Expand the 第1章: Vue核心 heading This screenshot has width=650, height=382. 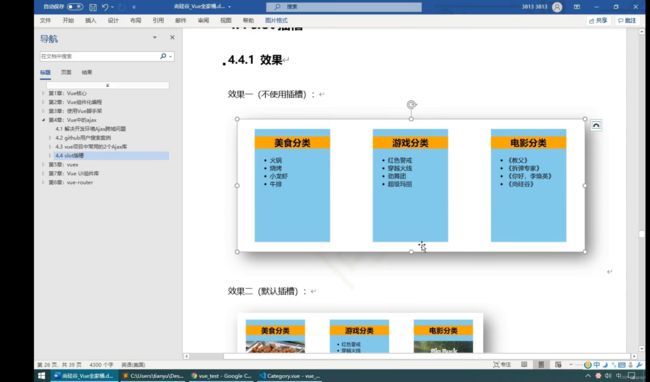coord(43,93)
